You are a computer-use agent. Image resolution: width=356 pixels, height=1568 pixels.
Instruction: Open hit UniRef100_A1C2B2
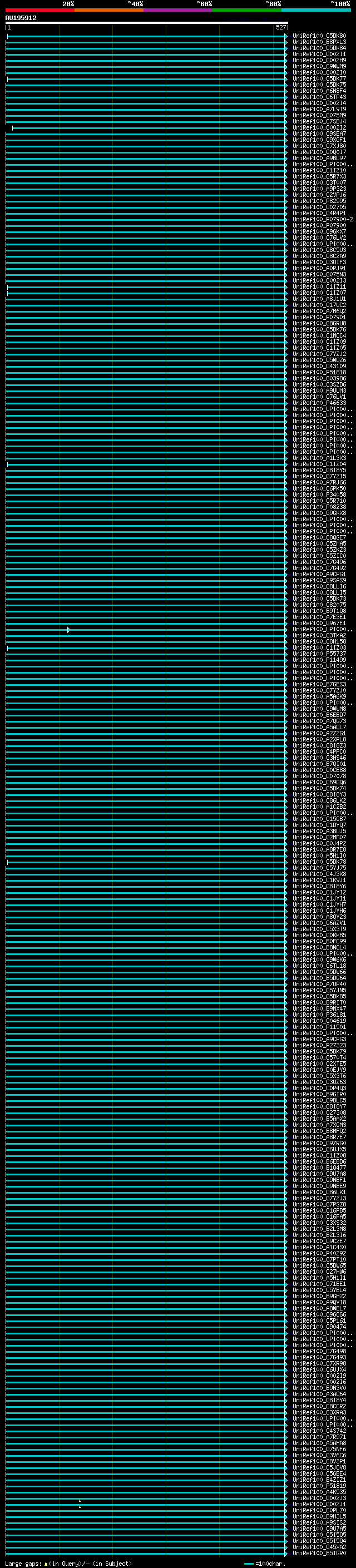click(x=319, y=807)
